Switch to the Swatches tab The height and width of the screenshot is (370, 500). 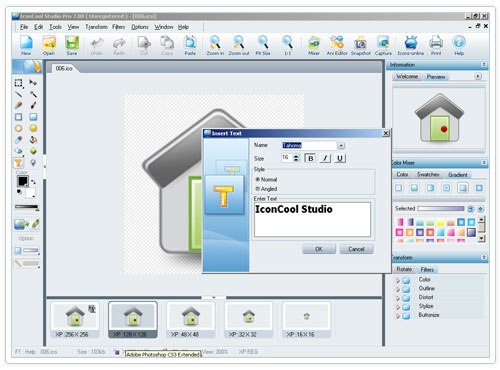tap(428, 174)
